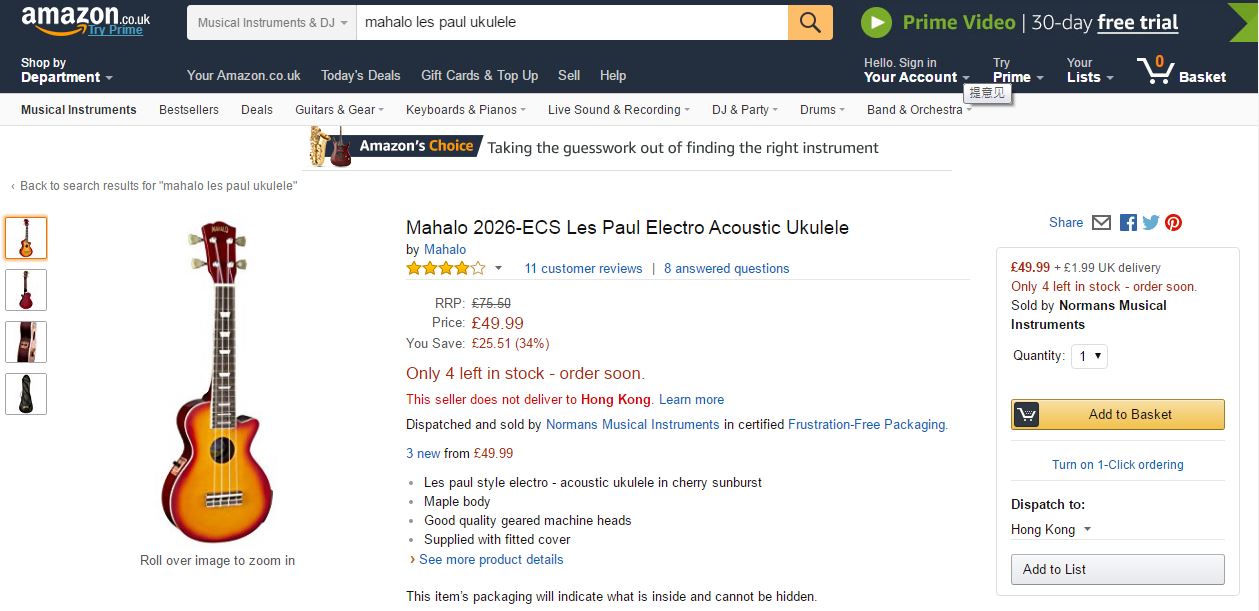Open the Musical Instruments & DJ search category dropdown
This screenshot has height=611, width=1259.
pyautogui.click(x=272, y=23)
